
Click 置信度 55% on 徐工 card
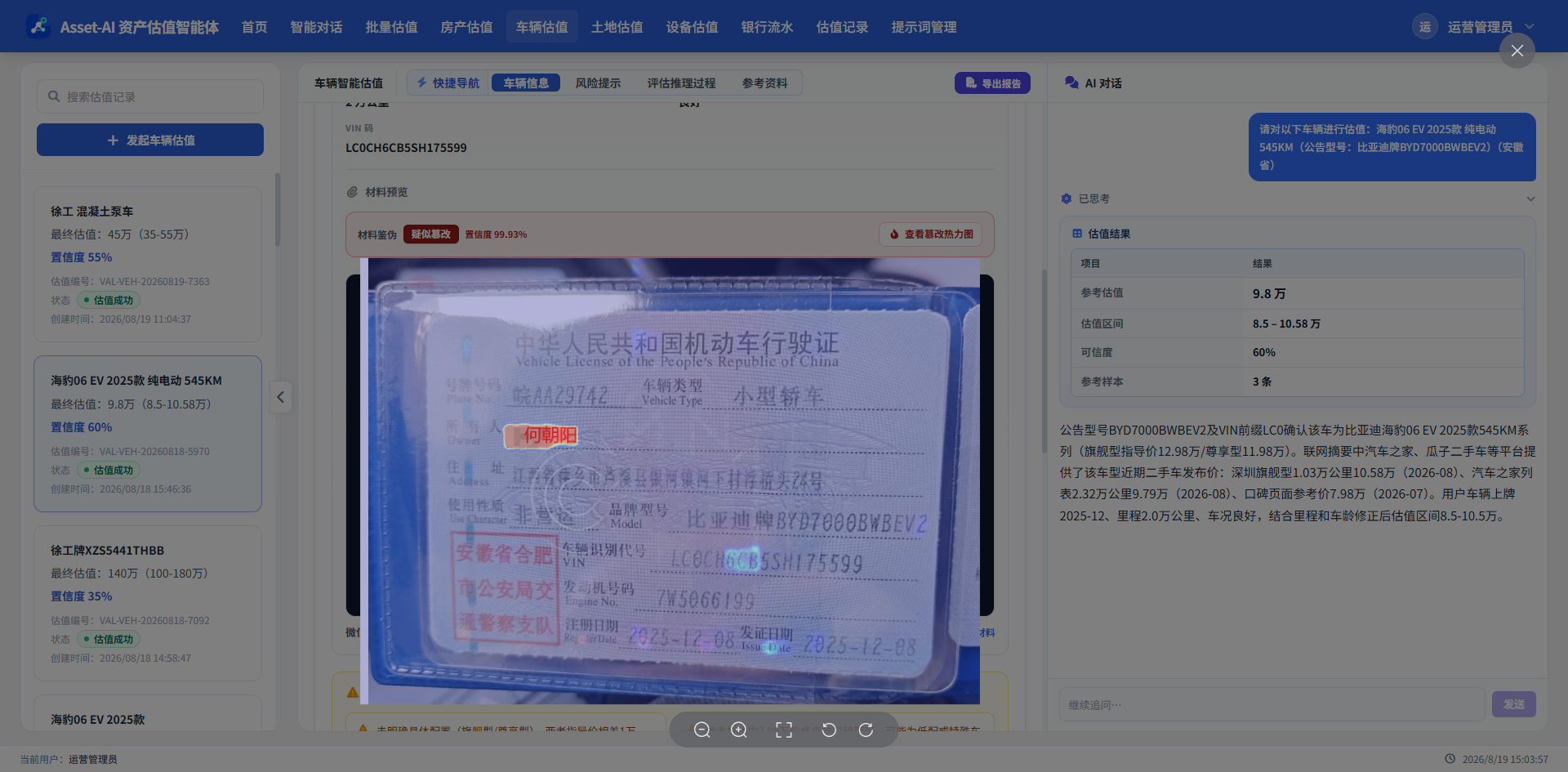pos(81,257)
